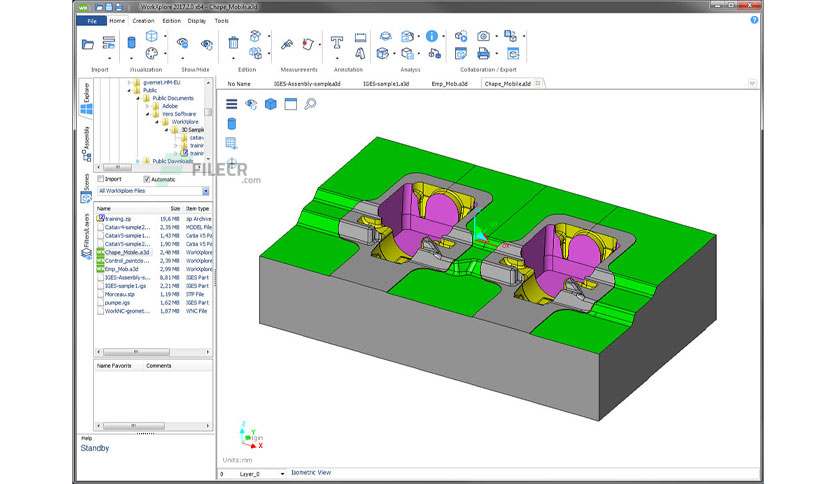Open the Explorer side panel tab
This screenshot has width=836, height=484.
click(86, 99)
